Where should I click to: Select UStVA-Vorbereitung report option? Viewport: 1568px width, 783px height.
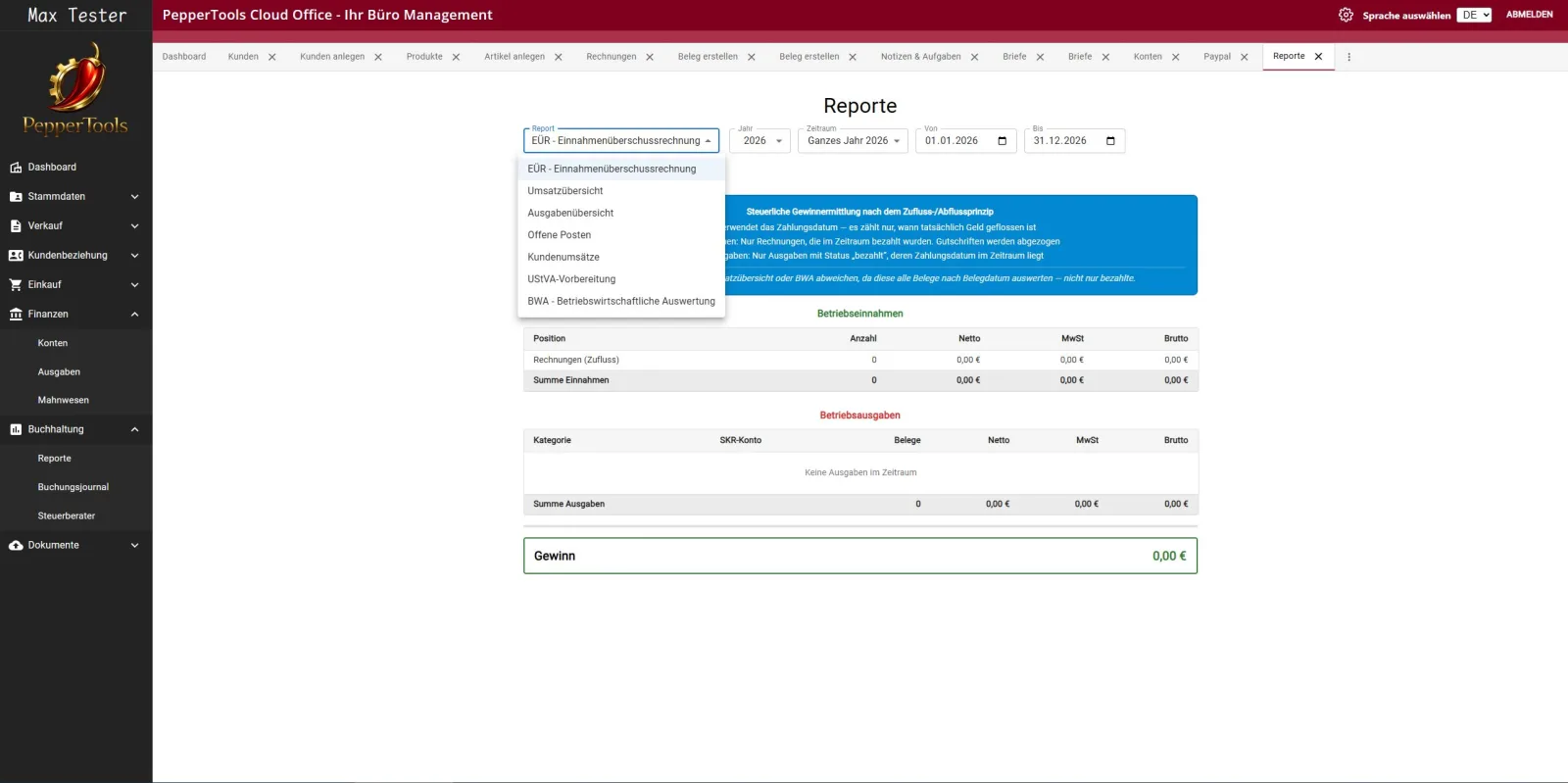[x=621, y=279]
